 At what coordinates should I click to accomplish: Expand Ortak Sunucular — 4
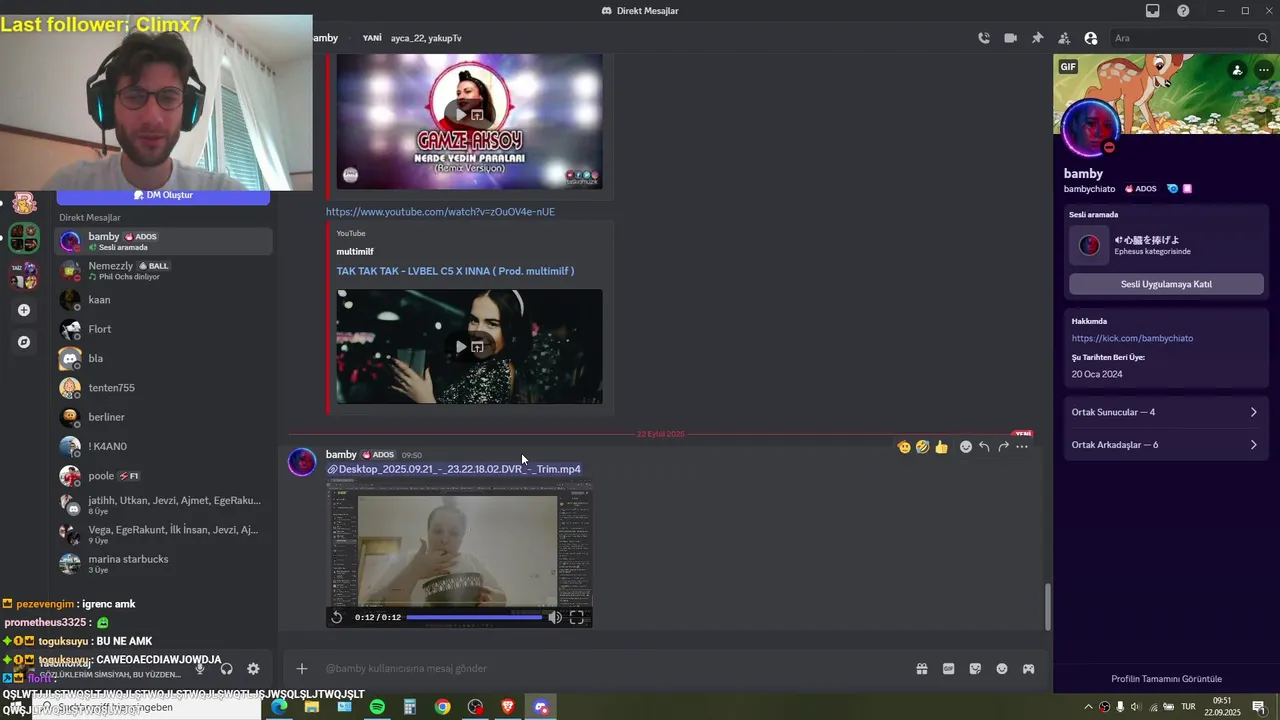[1166, 412]
